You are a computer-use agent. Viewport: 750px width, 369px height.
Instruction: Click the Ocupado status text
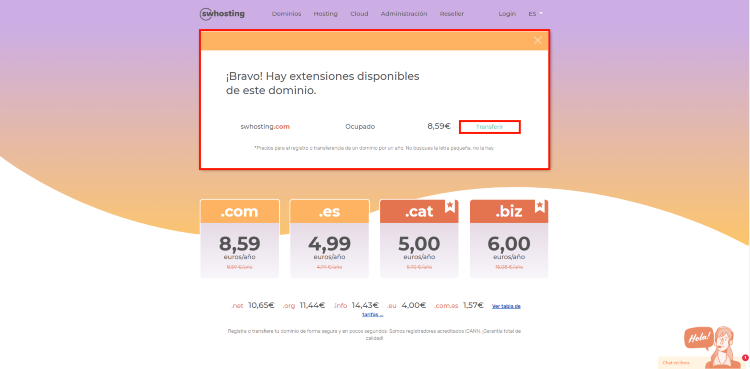click(360, 127)
